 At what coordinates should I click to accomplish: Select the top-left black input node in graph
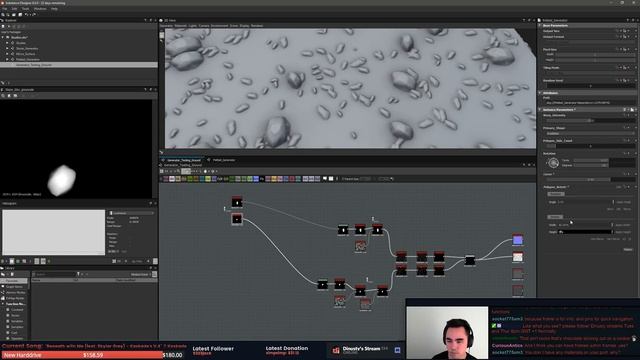click(x=237, y=202)
